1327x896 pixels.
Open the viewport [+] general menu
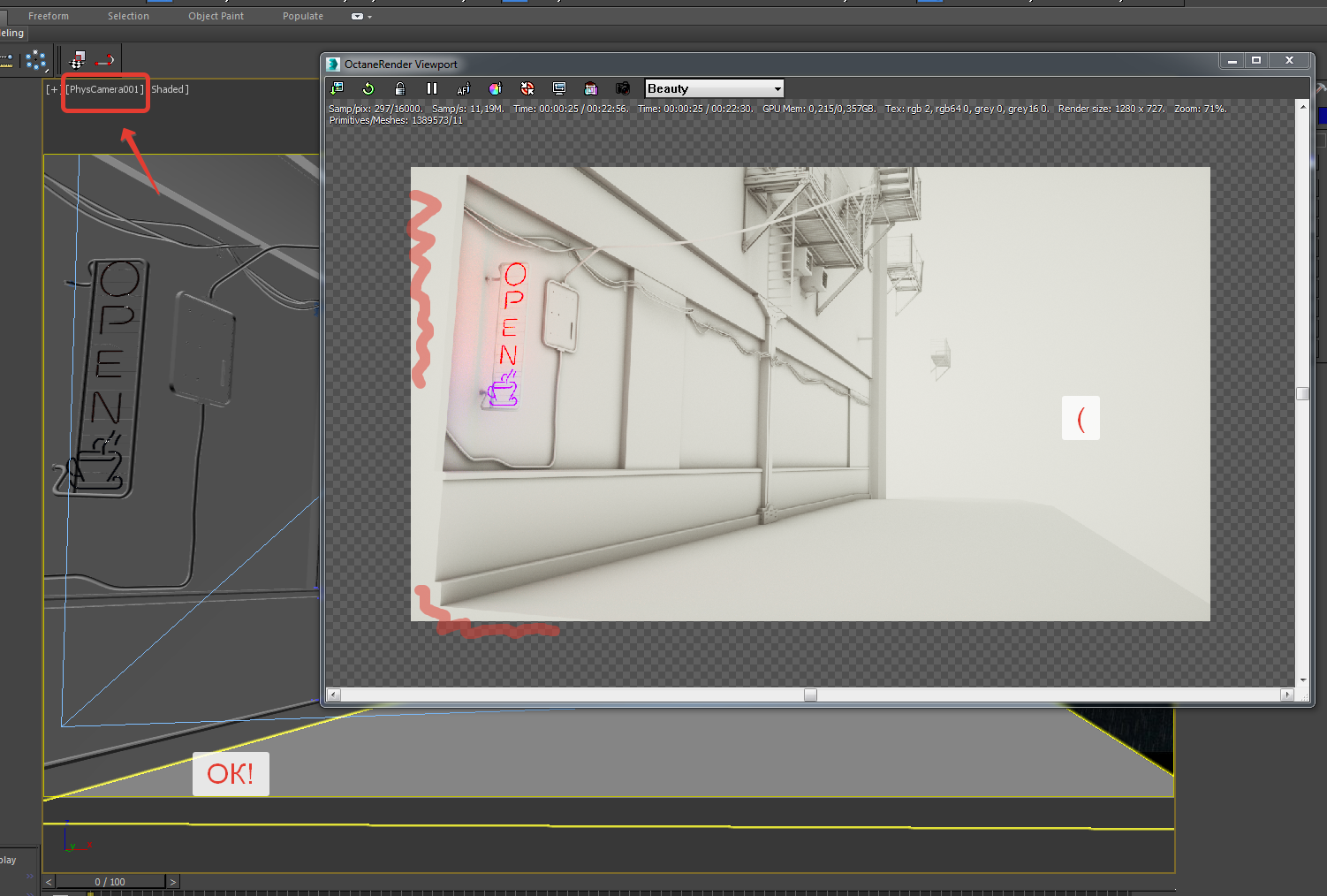52,89
